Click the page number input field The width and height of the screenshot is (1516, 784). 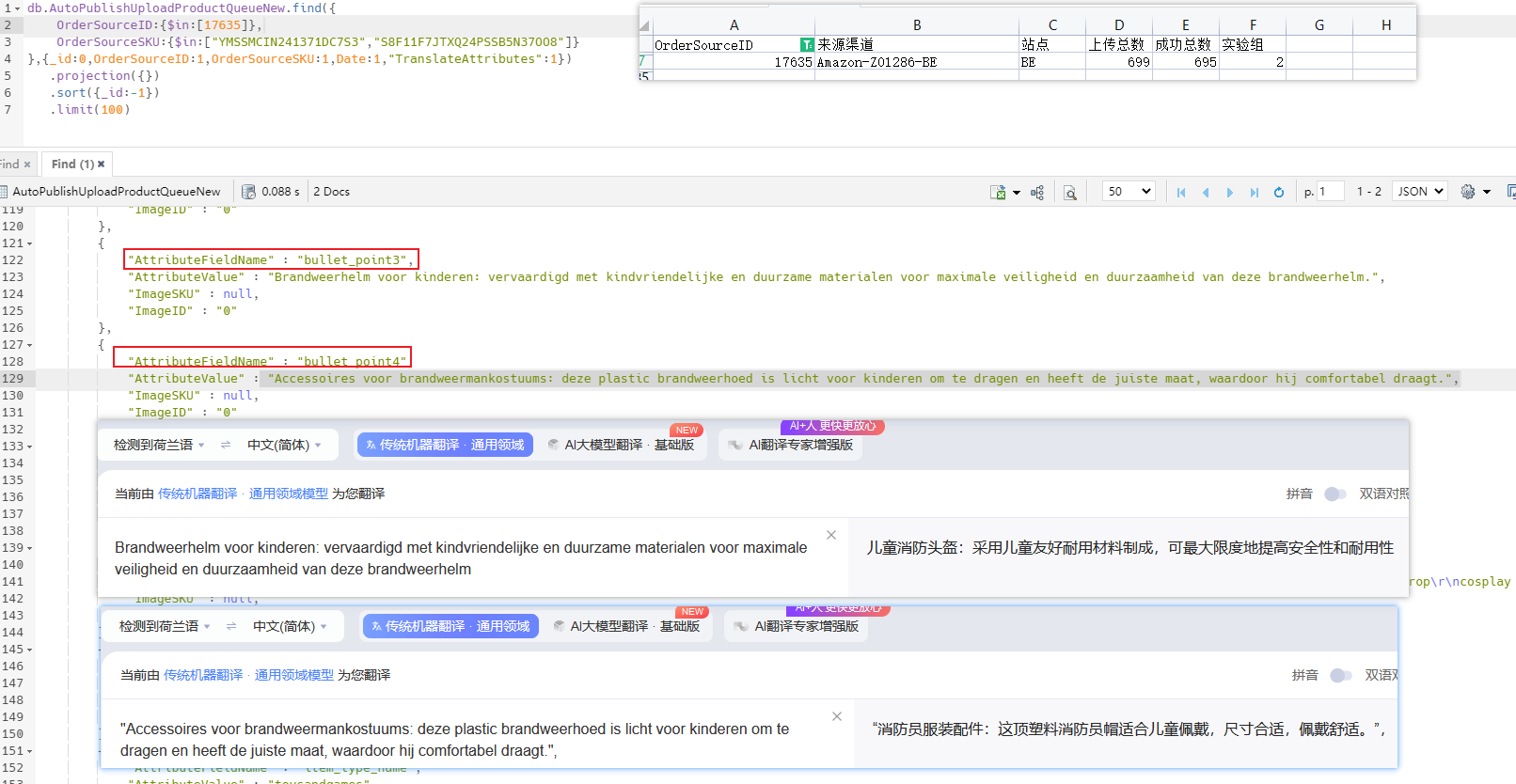(x=1331, y=191)
